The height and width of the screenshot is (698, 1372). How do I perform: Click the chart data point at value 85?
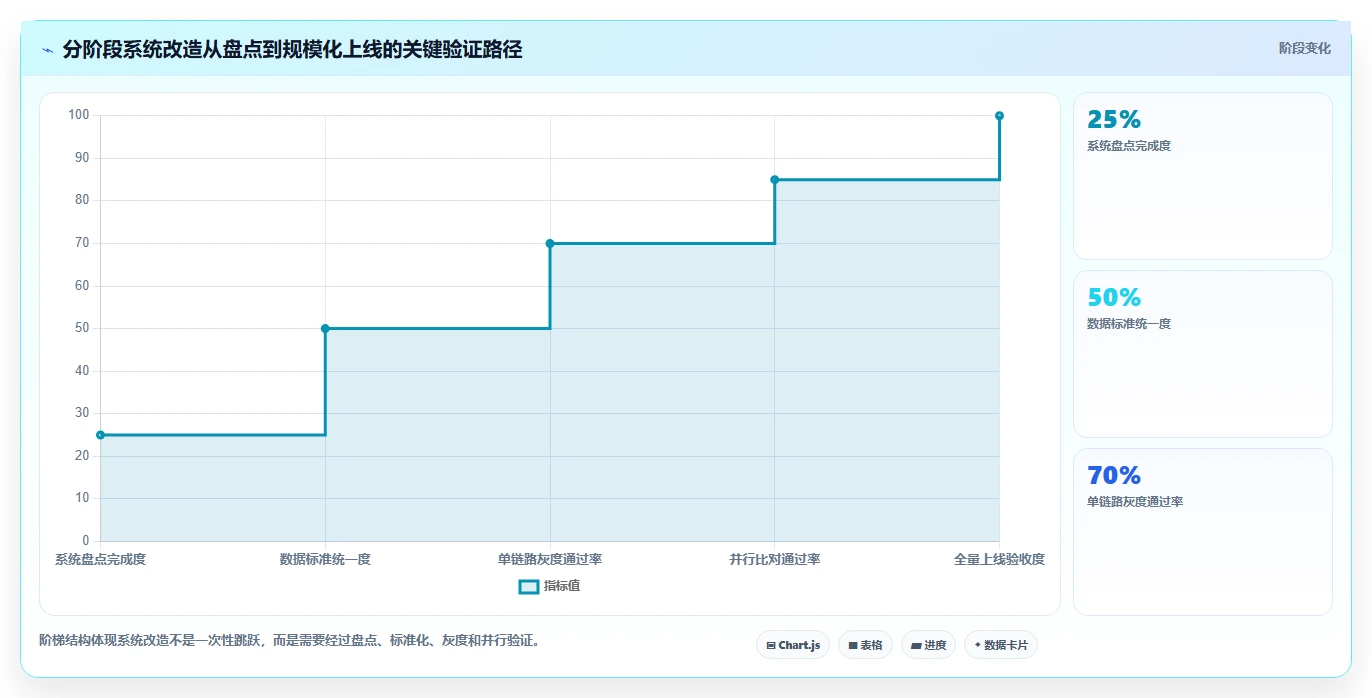[x=775, y=180]
